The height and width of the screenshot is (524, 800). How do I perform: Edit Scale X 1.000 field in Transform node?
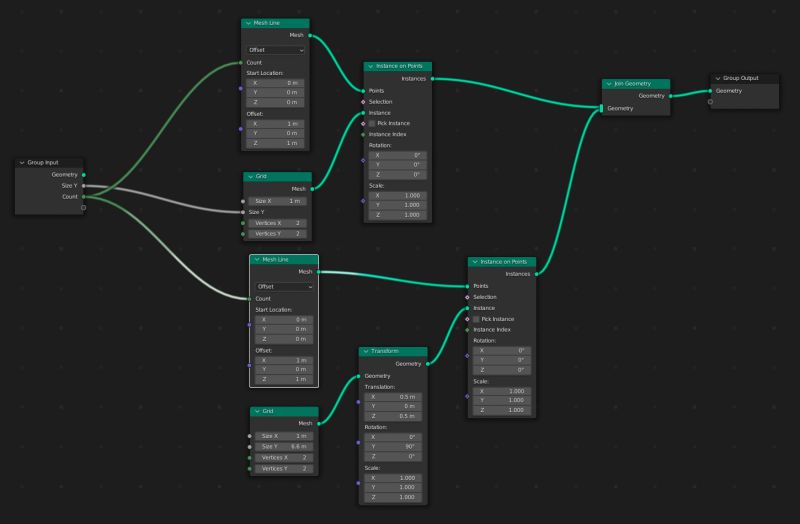click(x=393, y=478)
